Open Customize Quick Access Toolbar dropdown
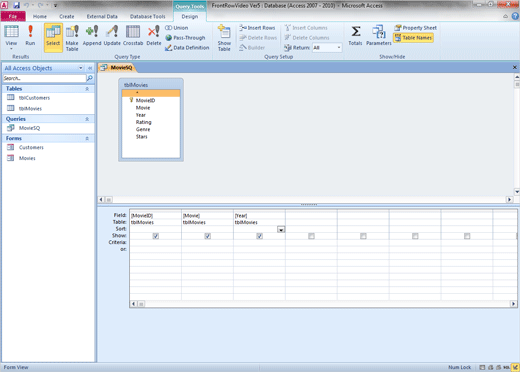Screen dimensions: 520x372 coord(55,5)
